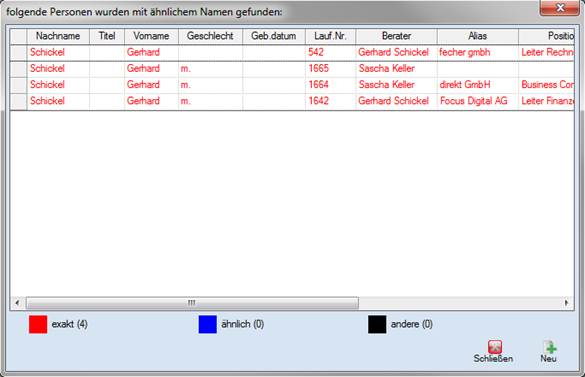The image size is (585, 377).
Task: Sort by the Geb.datum column header
Action: coord(274,36)
